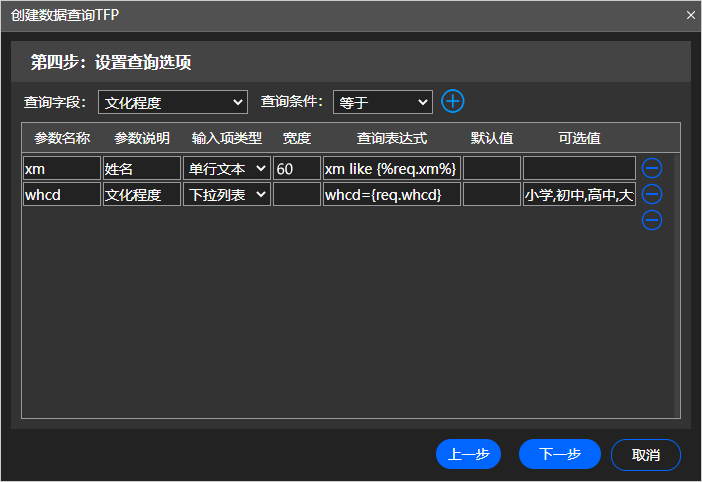Click the width field containing 60
This screenshot has width=702, height=482.
[296, 168]
